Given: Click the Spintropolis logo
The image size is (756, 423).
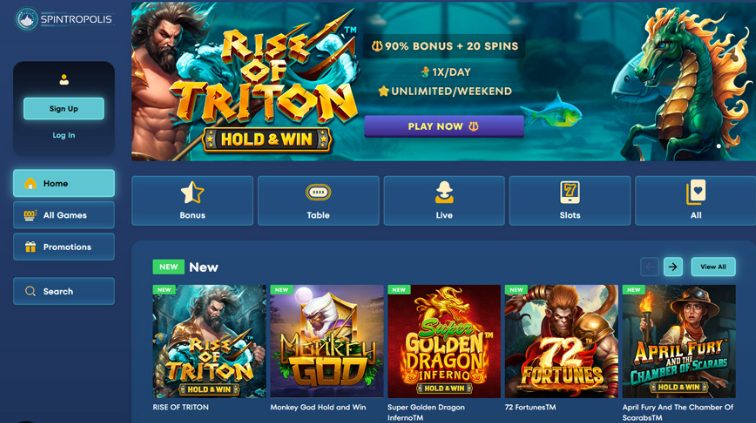Looking at the screenshot, I should pyautogui.click(x=64, y=19).
